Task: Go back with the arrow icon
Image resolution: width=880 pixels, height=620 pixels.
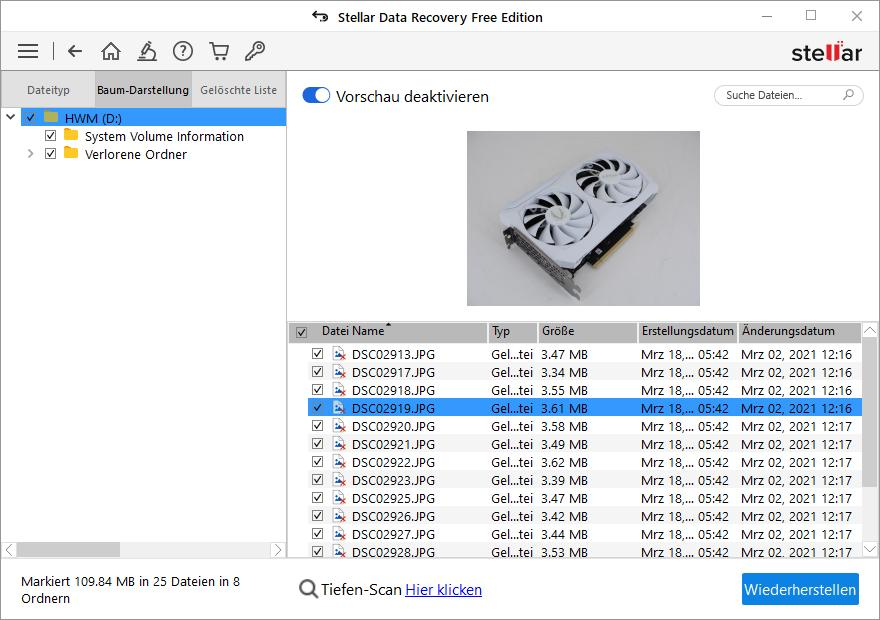Action: [x=75, y=51]
